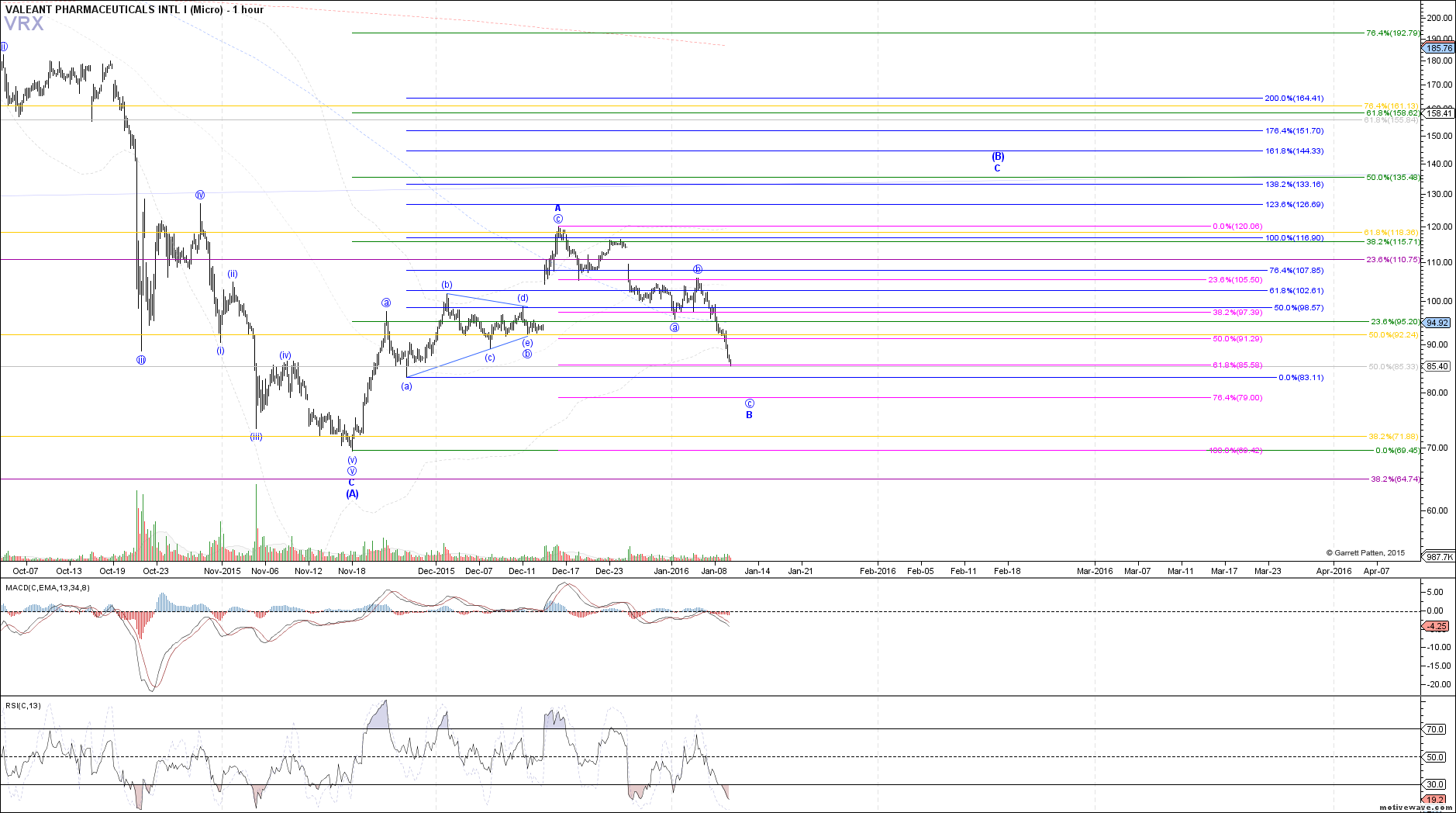Select the 123.6%(126.69) extension label
Viewport: 1456px width, 813px height.
(x=1294, y=205)
